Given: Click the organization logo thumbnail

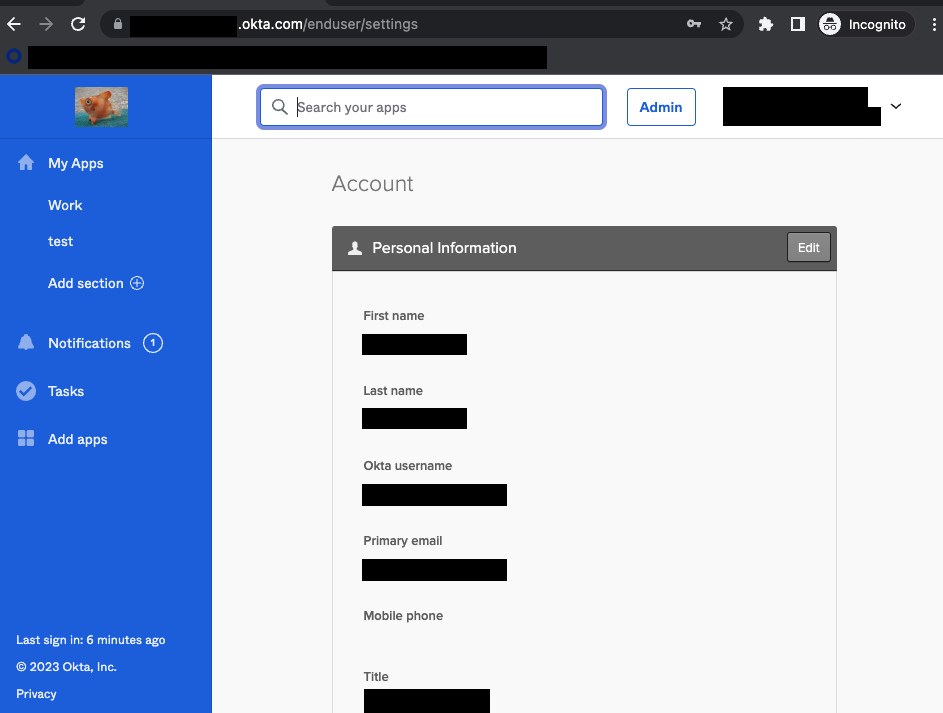Looking at the screenshot, I should coord(101,107).
